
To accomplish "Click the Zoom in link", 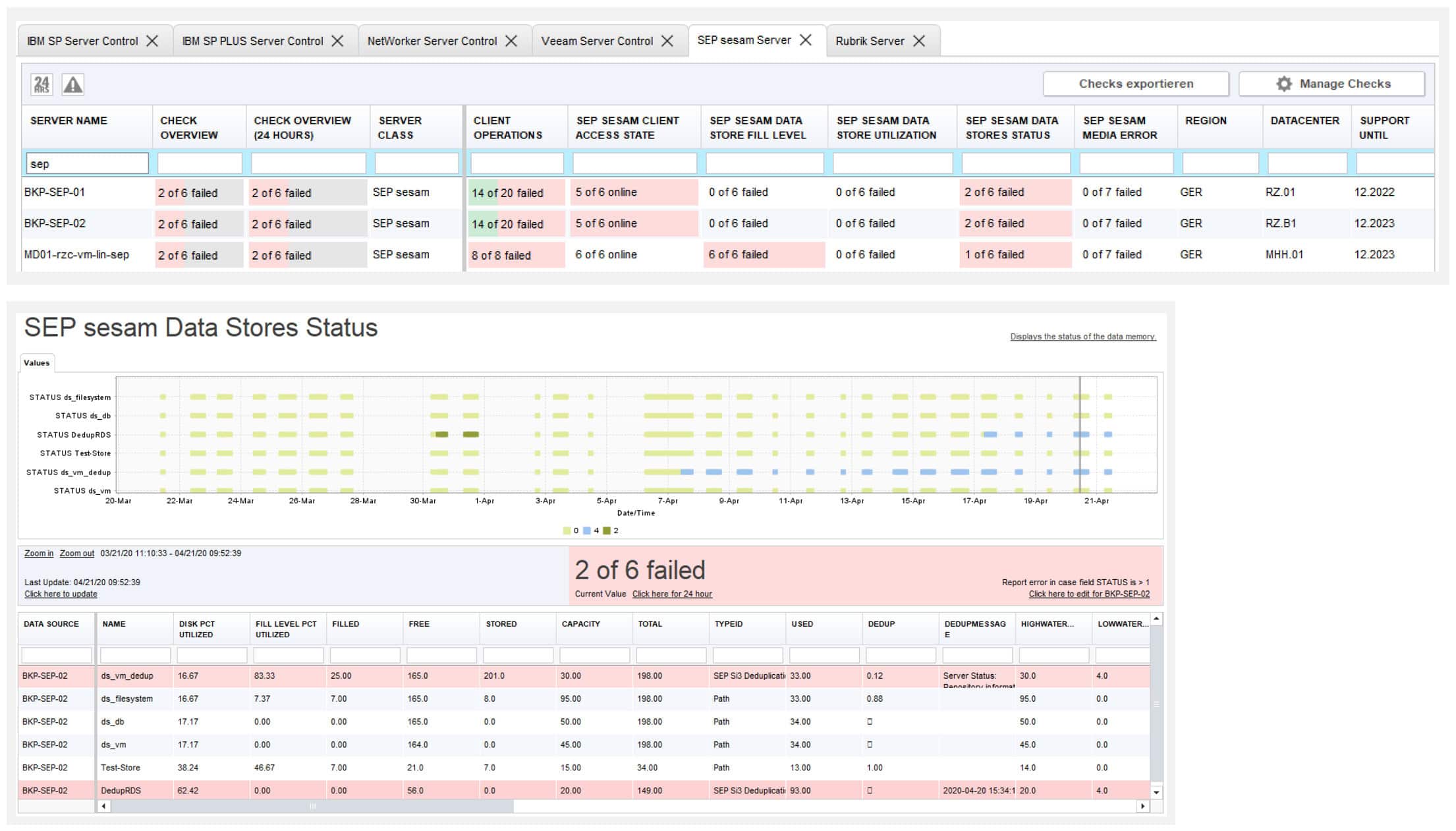I will pyautogui.click(x=39, y=554).
